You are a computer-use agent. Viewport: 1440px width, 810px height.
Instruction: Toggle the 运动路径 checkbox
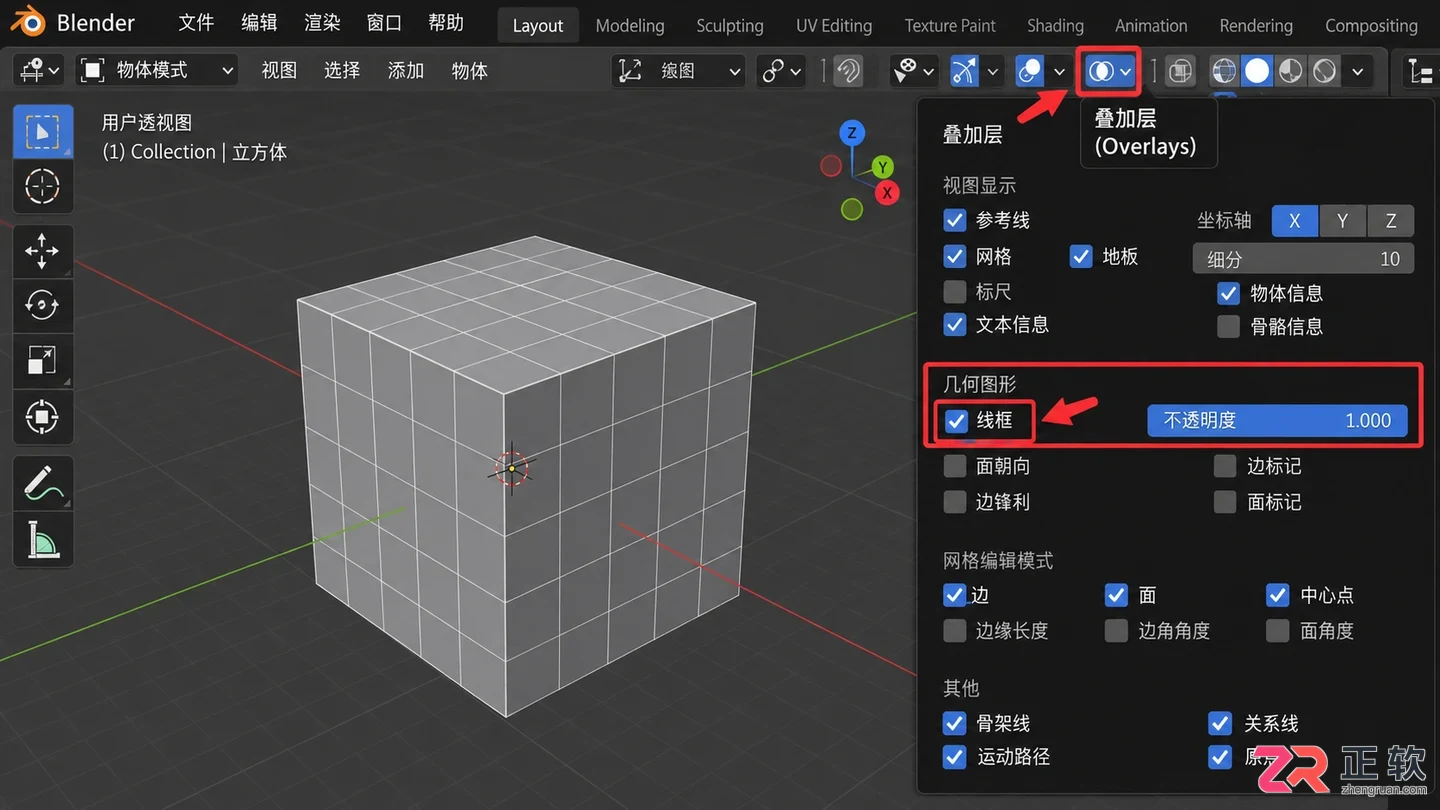[x=955, y=757]
